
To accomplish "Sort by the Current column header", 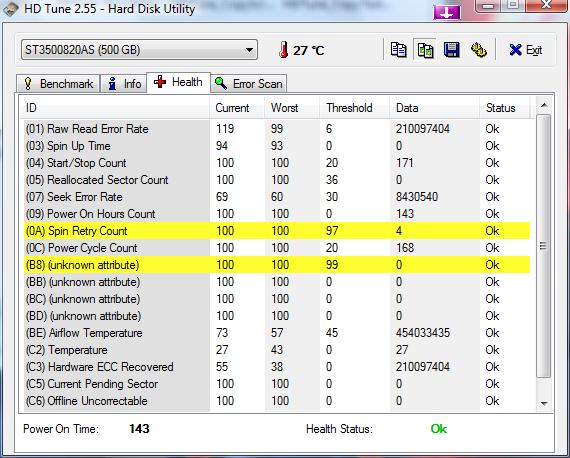I will tap(238, 108).
